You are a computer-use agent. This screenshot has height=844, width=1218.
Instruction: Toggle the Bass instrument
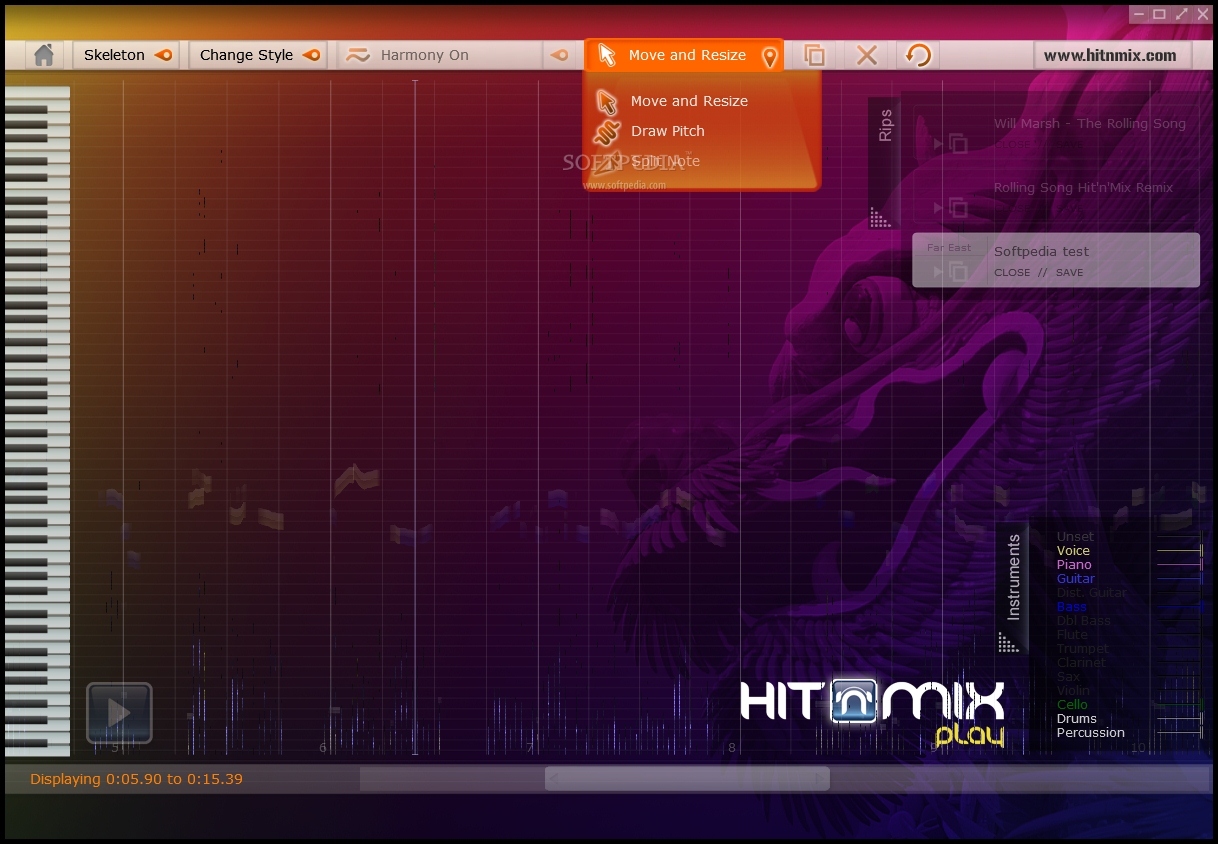(1071, 607)
